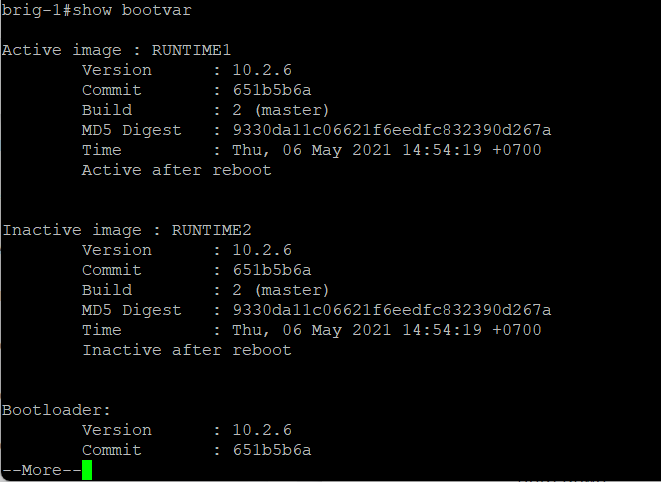661x482 pixels.
Task: Click the 'Active after reboot' line
Action: [177, 170]
